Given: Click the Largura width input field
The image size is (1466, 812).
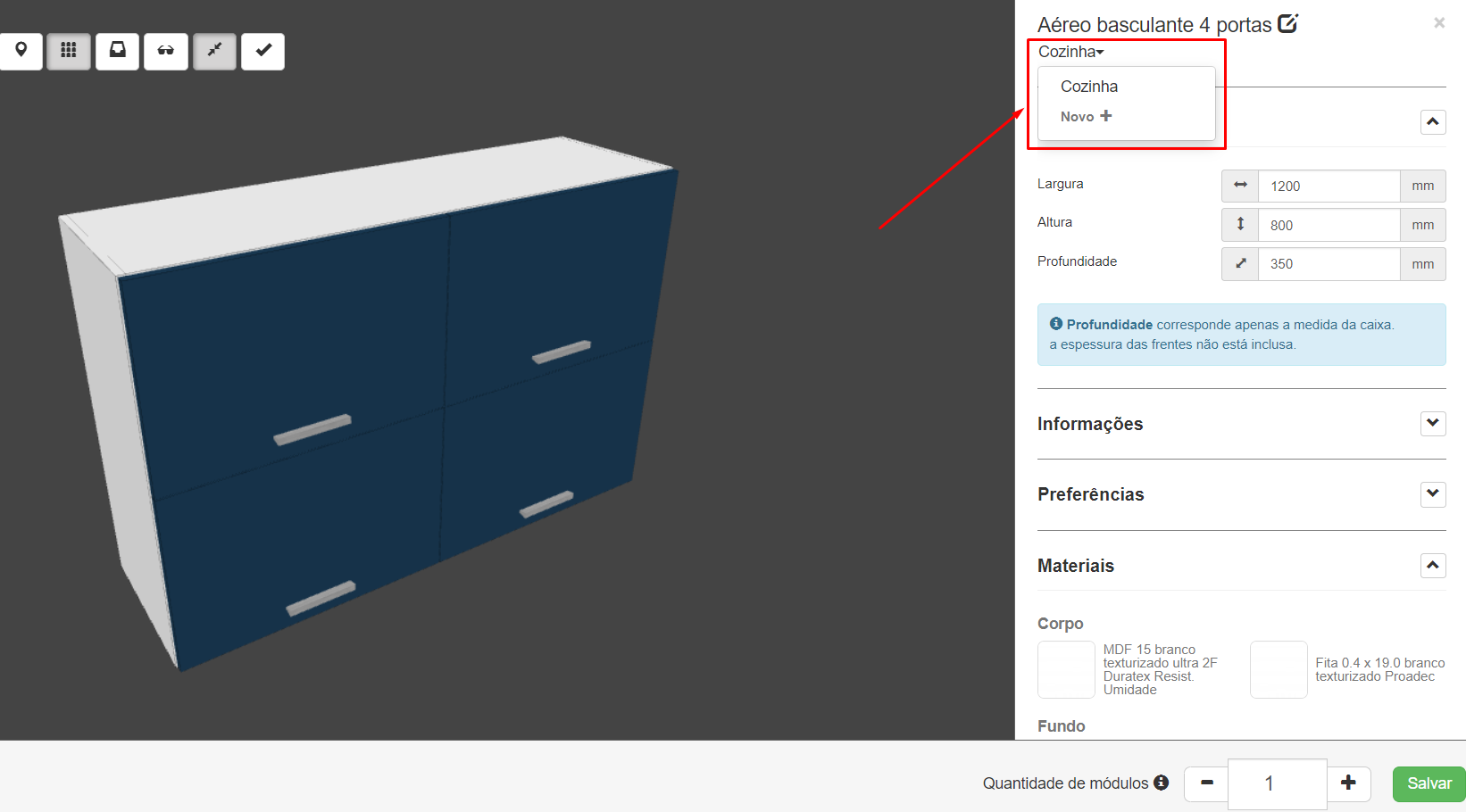Looking at the screenshot, I should 1329,186.
